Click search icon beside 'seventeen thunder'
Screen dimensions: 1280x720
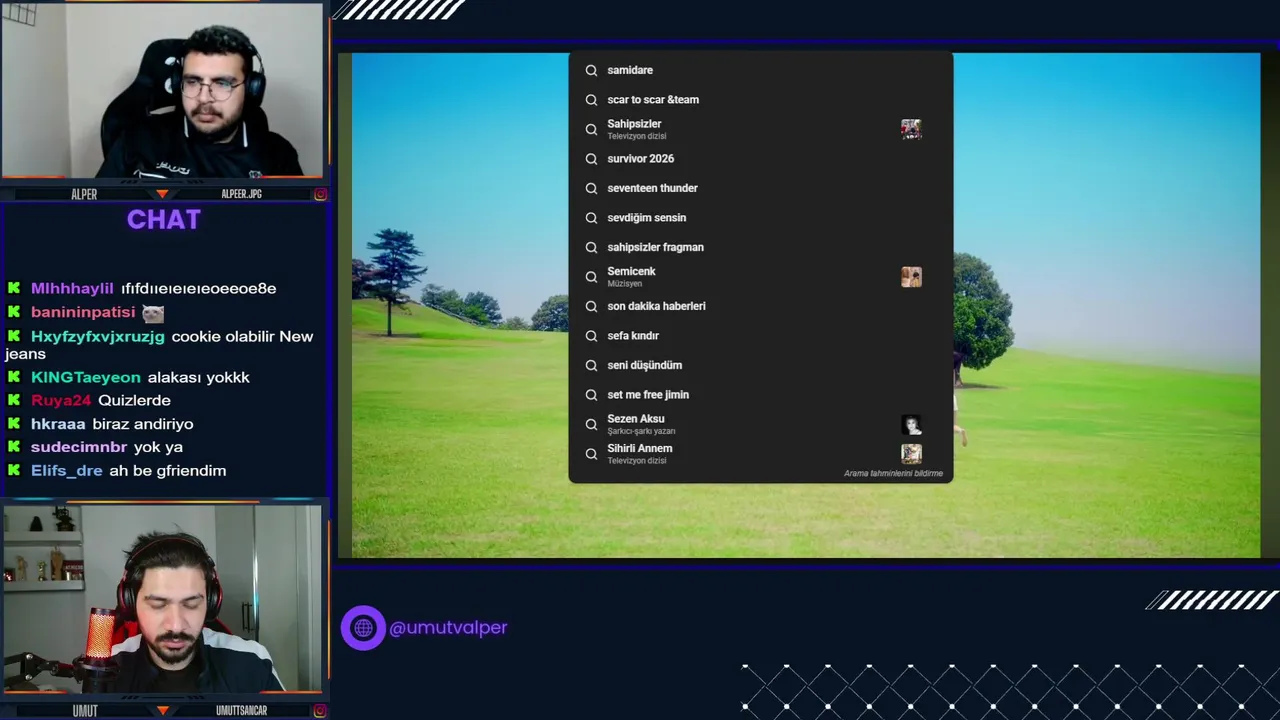[591, 188]
